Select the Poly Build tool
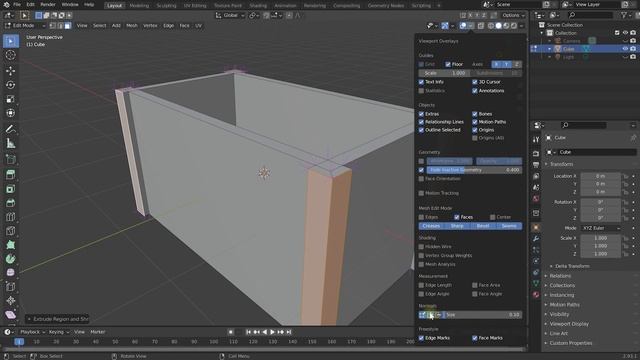The width and height of the screenshot is (640, 360). pos(11,244)
